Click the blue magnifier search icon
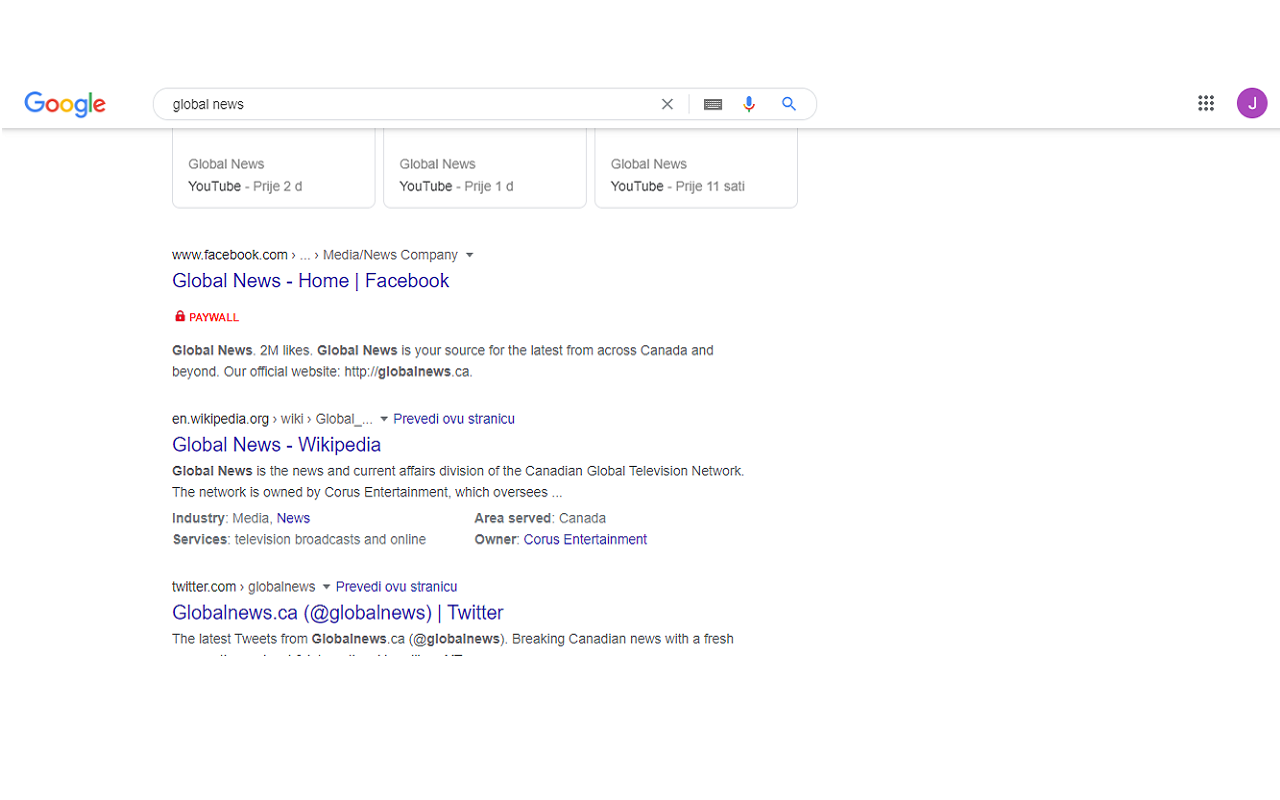The width and height of the screenshot is (1280, 800). pos(789,104)
